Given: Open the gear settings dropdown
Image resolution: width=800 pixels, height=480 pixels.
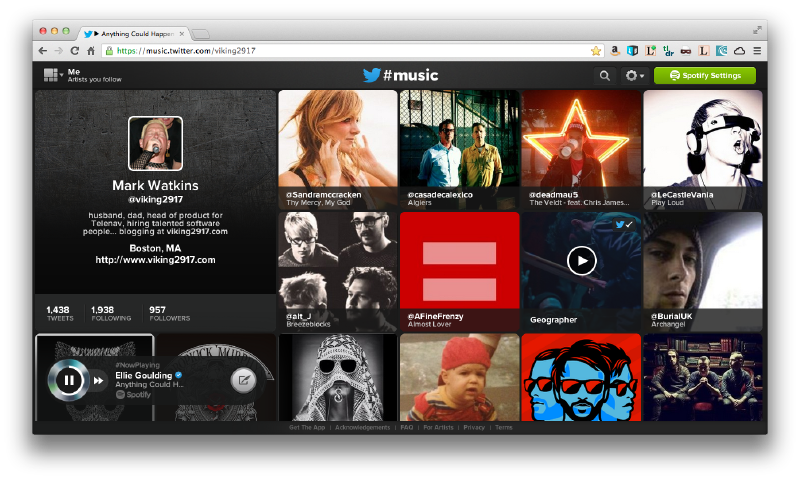Looking at the screenshot, I should pyautogui.click(x=635, y=75).
